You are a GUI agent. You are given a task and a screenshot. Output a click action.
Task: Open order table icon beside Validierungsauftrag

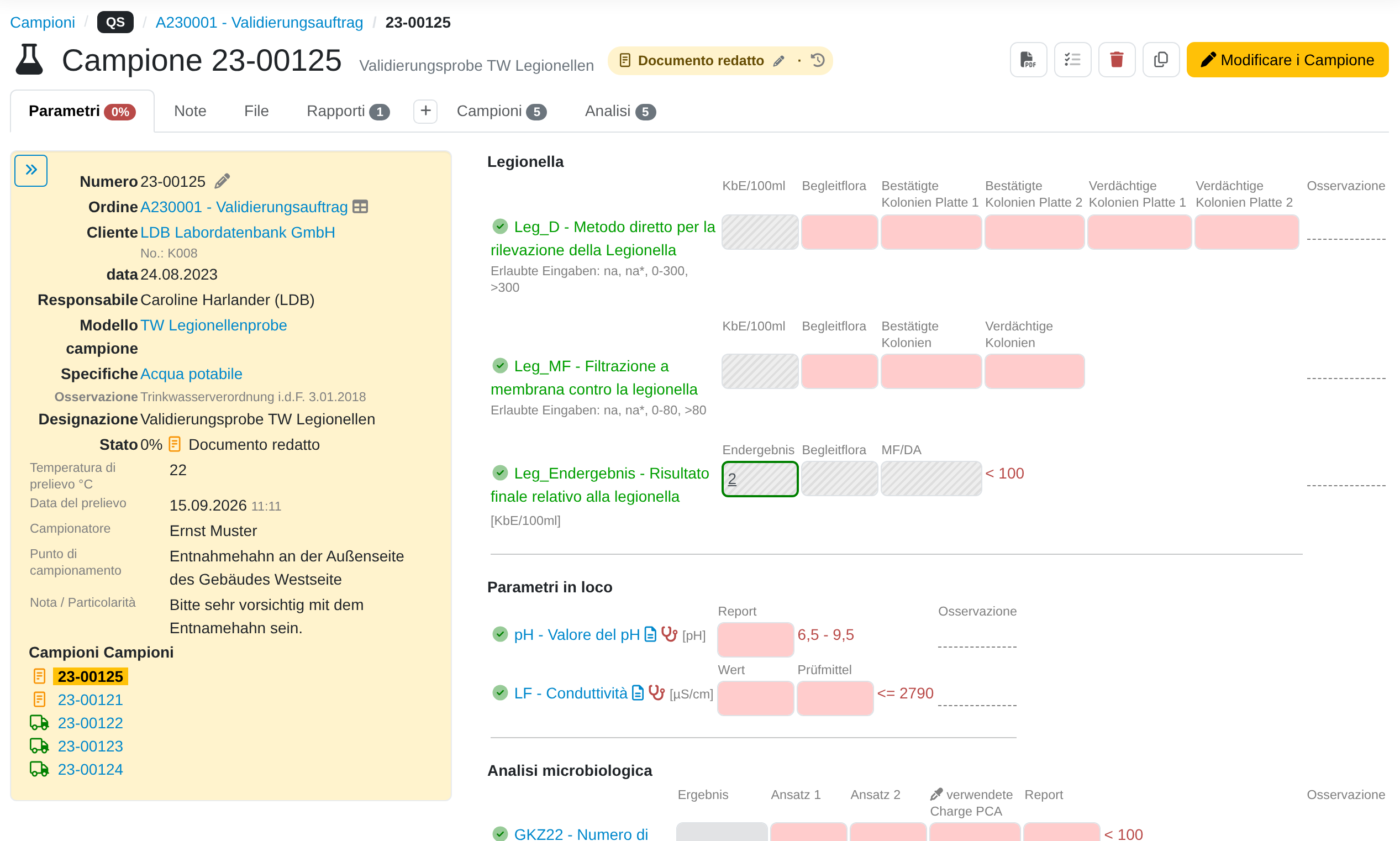360,207
